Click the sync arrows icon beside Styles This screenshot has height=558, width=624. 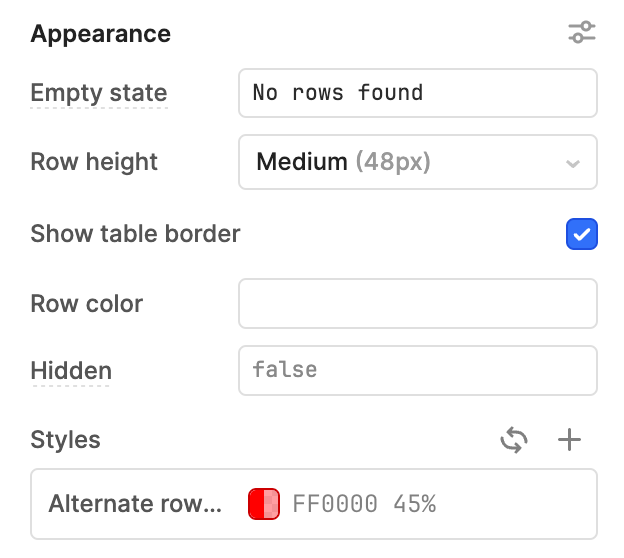click(x=514, y=440)
